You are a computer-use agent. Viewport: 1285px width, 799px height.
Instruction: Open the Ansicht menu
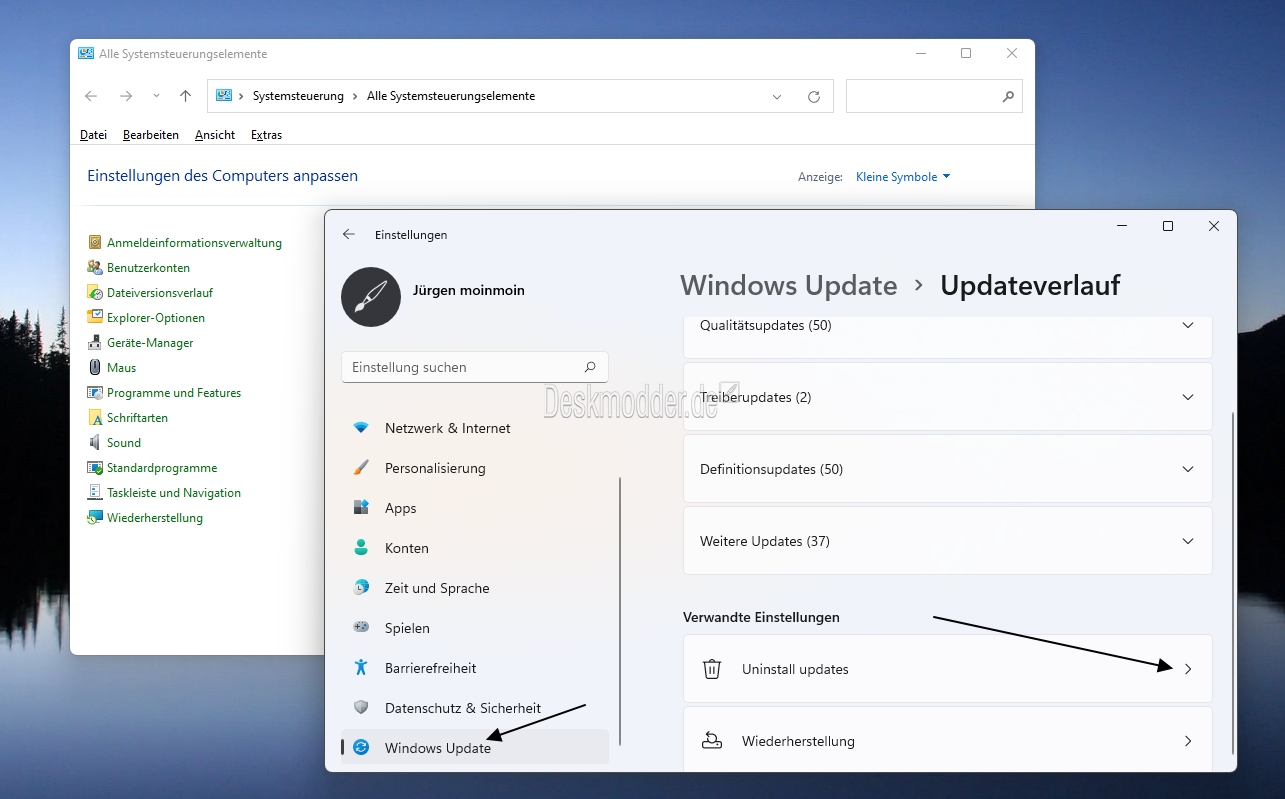pyautogui.click(x=215, y=135)
